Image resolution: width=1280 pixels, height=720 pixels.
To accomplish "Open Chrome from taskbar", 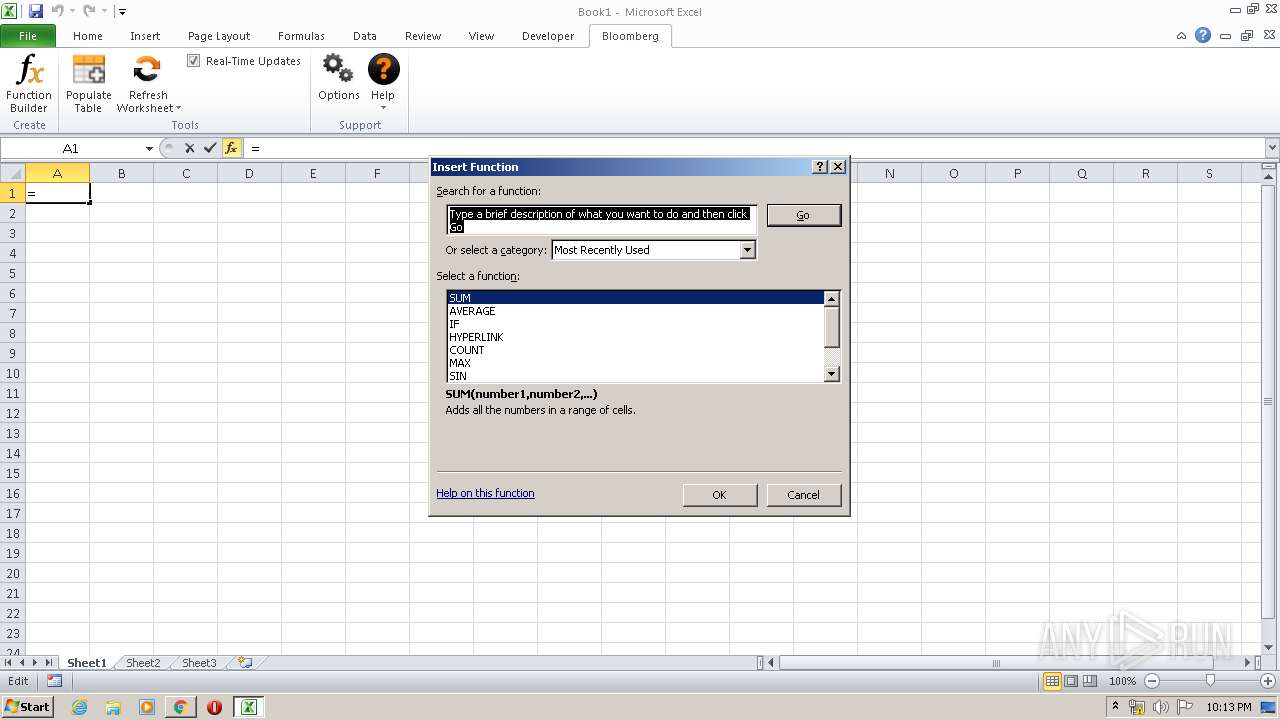I will click(x=180, y=707).
